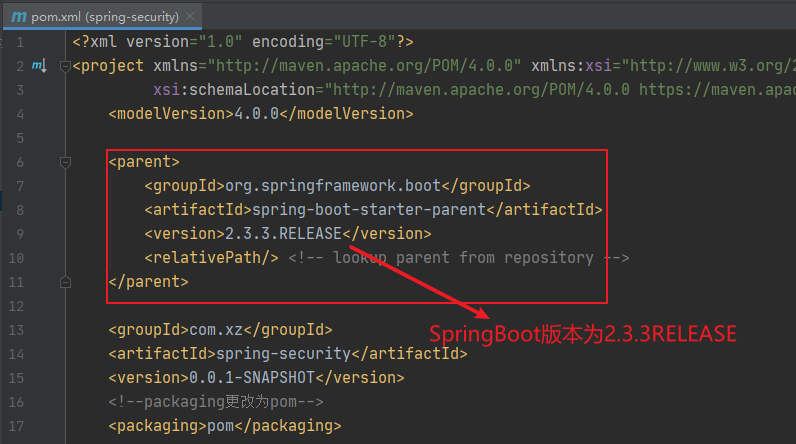Image resolution: width=796 pixels, height=444 pixels.
Task: Click the 0.0.1-SNAPSHOT version value
Action: point(252,378)
